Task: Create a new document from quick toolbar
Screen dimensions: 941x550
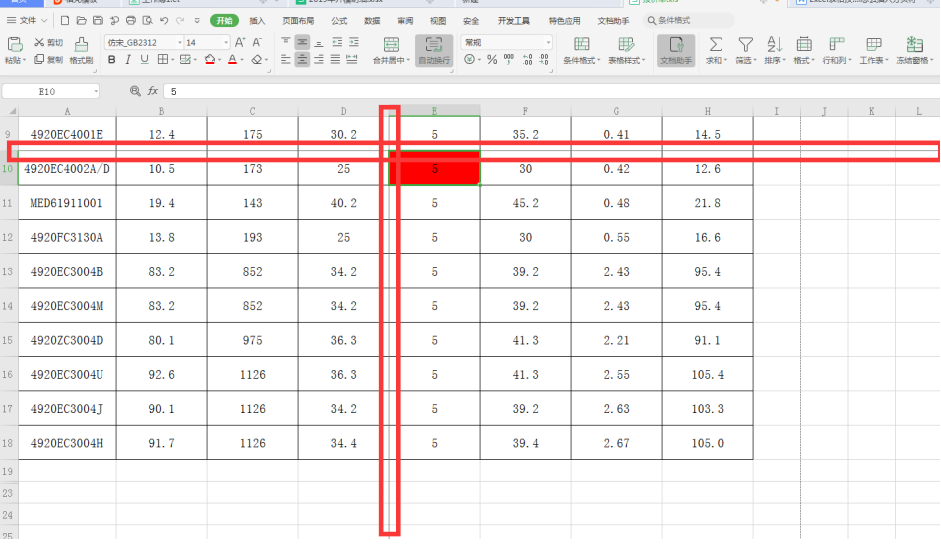Action: click(x=65, y=20)
